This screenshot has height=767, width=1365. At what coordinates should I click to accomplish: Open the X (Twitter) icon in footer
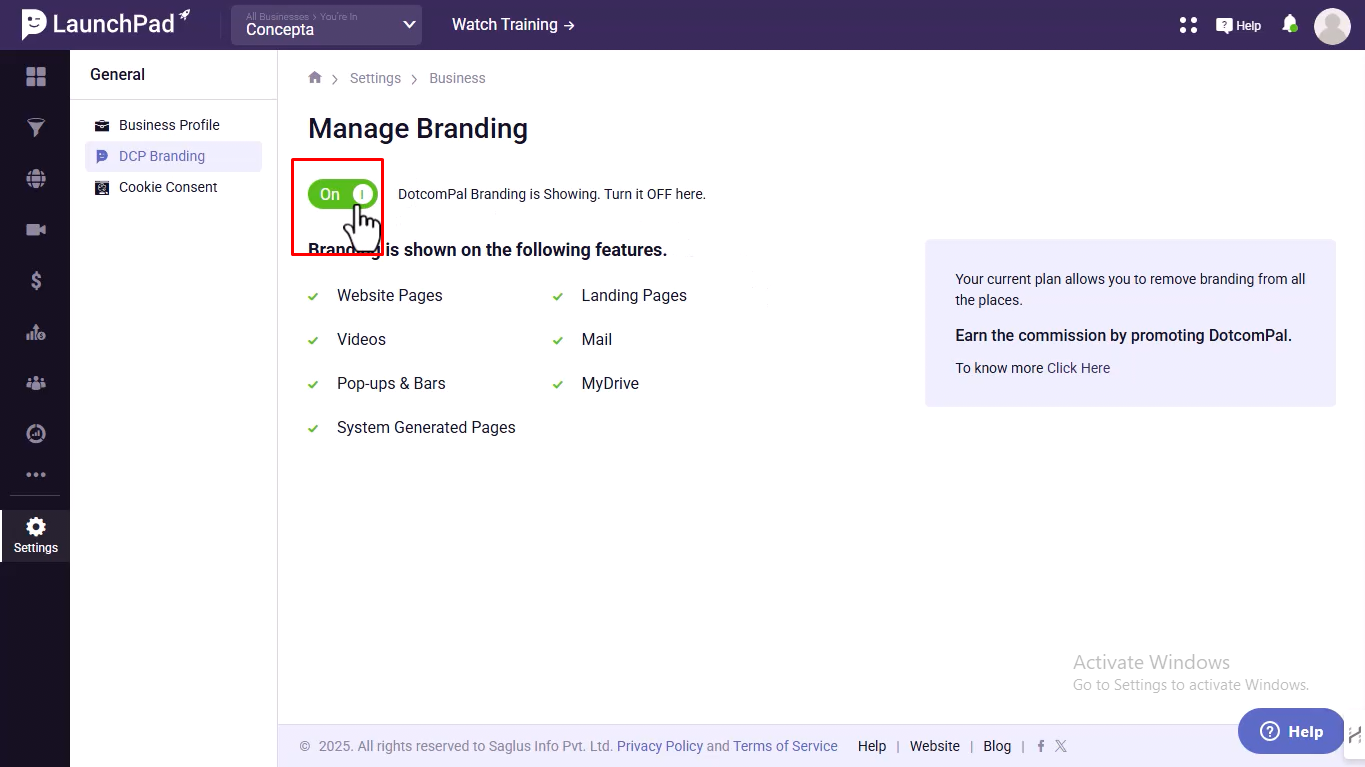point(1061,746)
